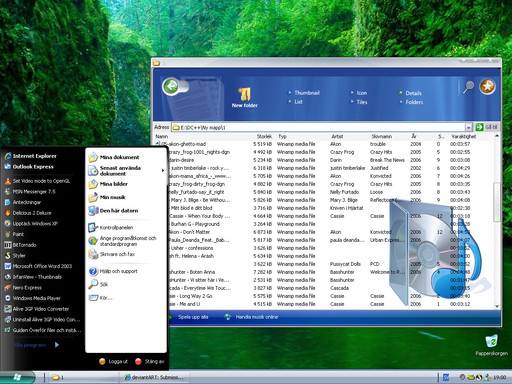Open Kontrollpanelen from Start menu
The image size is (512, 384).
(x=111, y=228)
